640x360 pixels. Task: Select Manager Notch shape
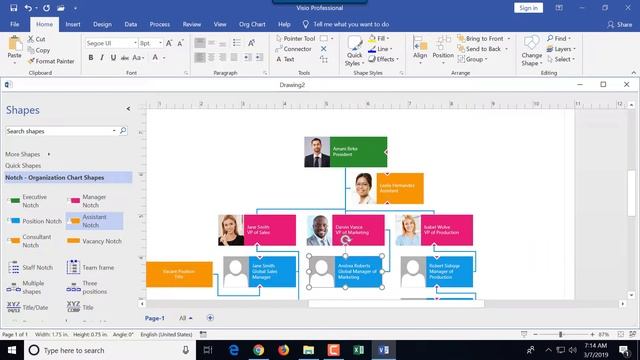tap(87, 201)
